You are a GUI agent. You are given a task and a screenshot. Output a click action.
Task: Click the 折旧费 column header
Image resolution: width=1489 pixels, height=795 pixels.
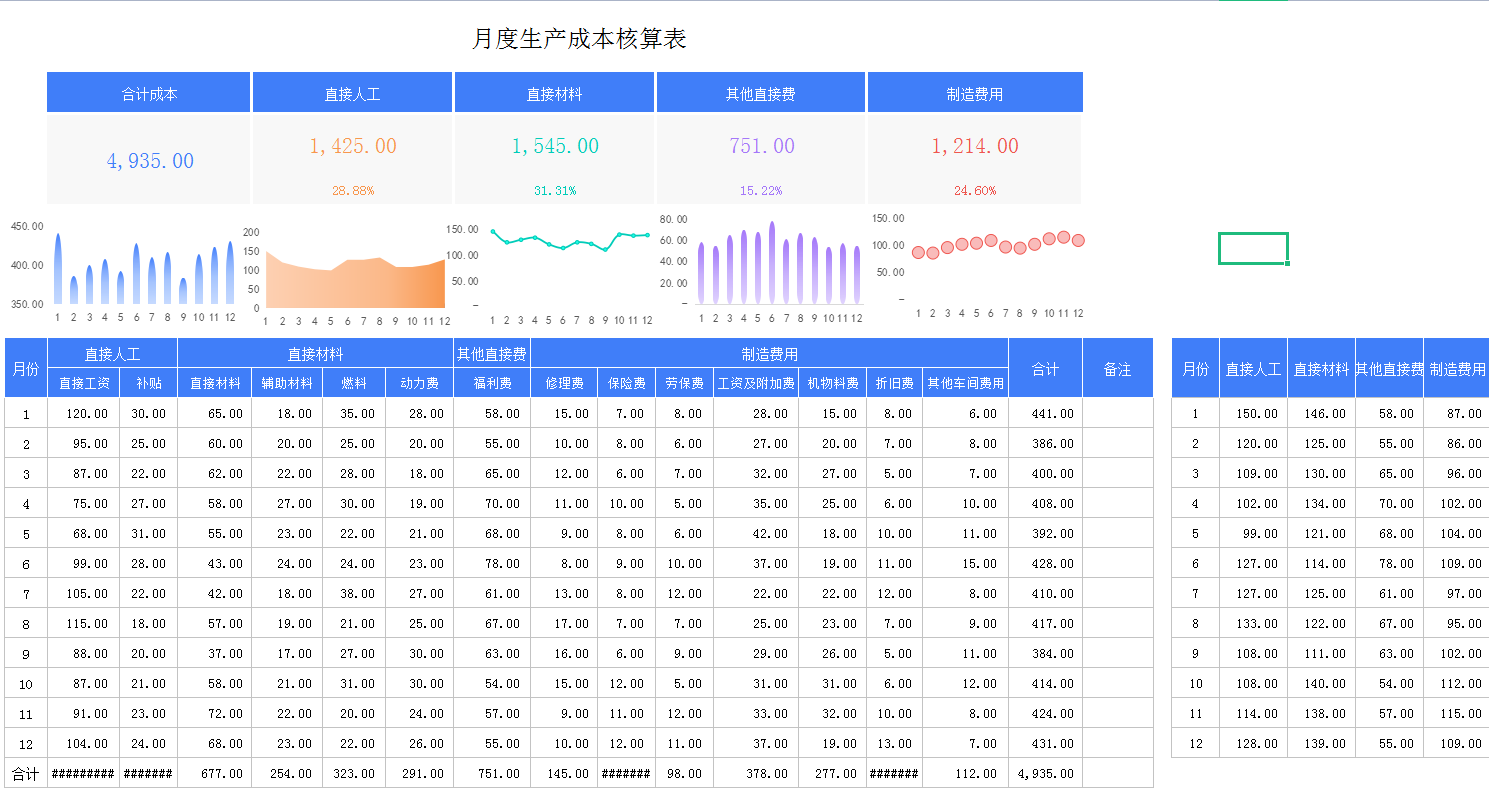click(x=893, y=382)
